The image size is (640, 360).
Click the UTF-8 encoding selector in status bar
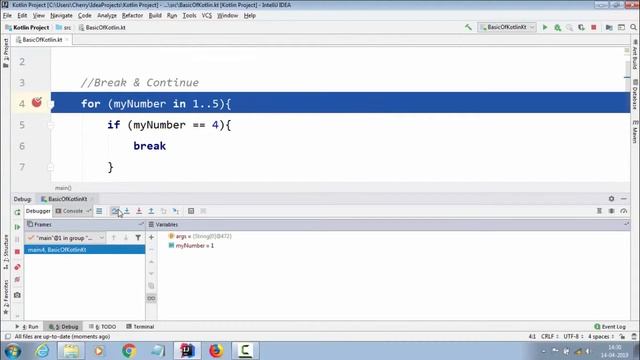pyautogui.click(x=573, y=336)
